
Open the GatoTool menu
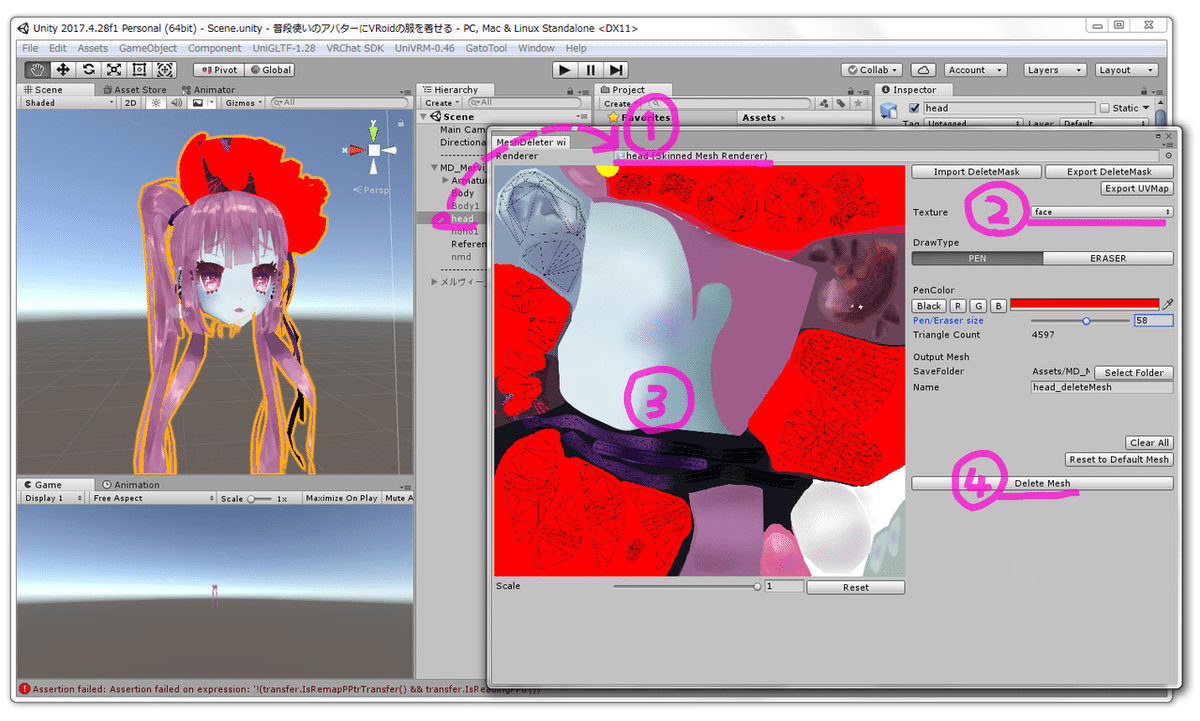tap(486, 48)
